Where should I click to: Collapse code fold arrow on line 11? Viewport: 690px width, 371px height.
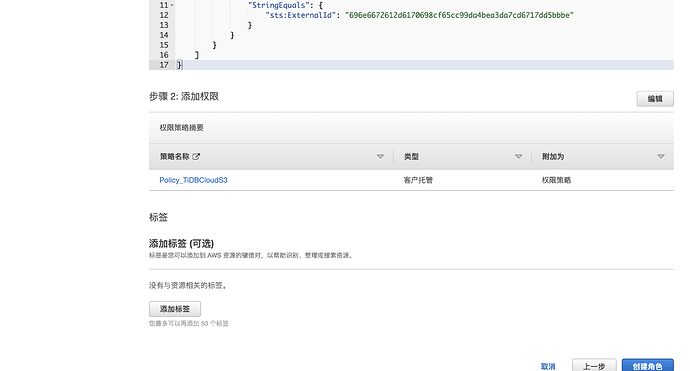point(172,5)
